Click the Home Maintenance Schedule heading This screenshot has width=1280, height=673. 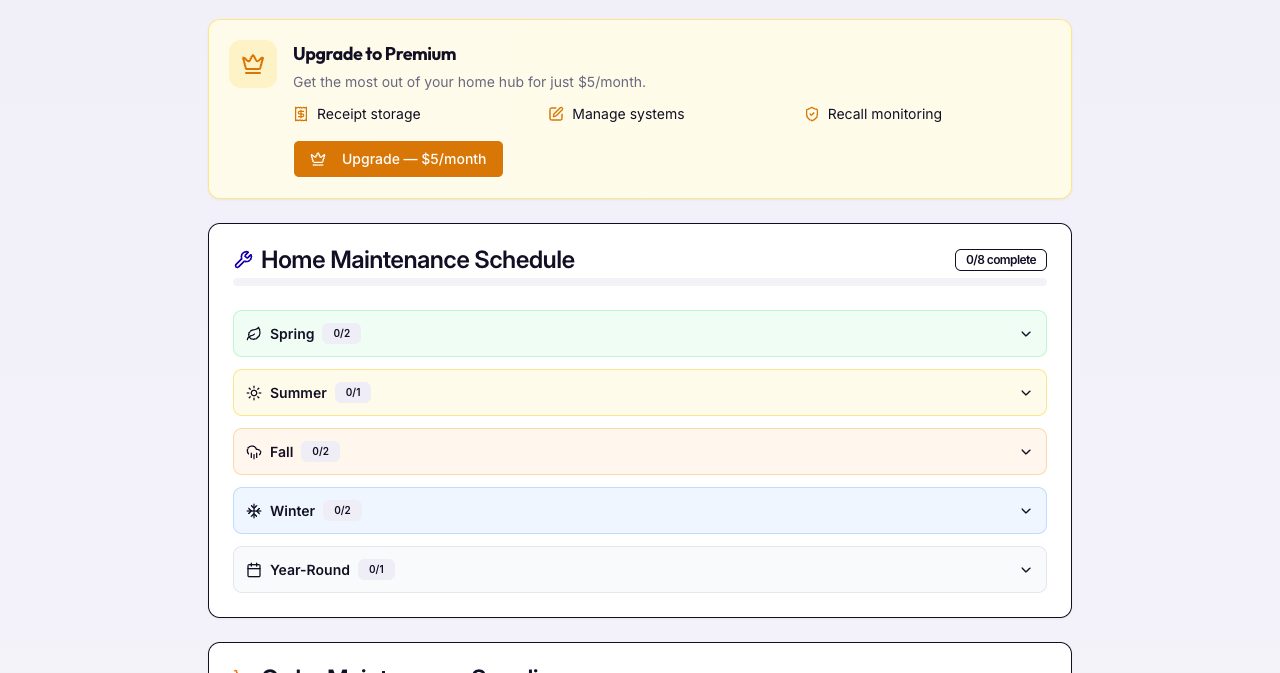coord(418,260)
